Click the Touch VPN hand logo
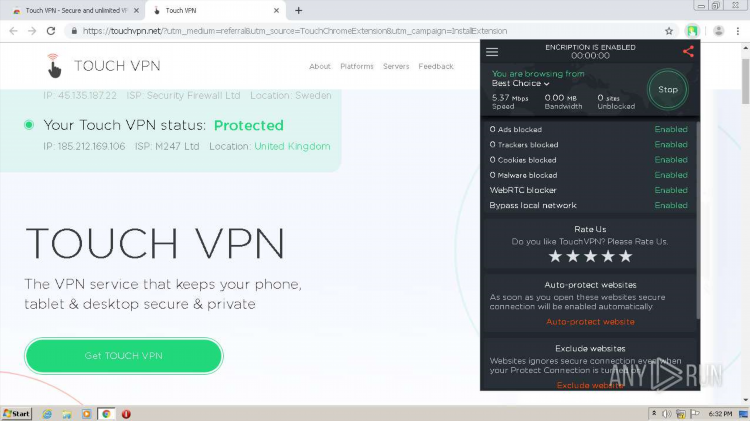Viewport: 750px width, 421px height. 54,66
